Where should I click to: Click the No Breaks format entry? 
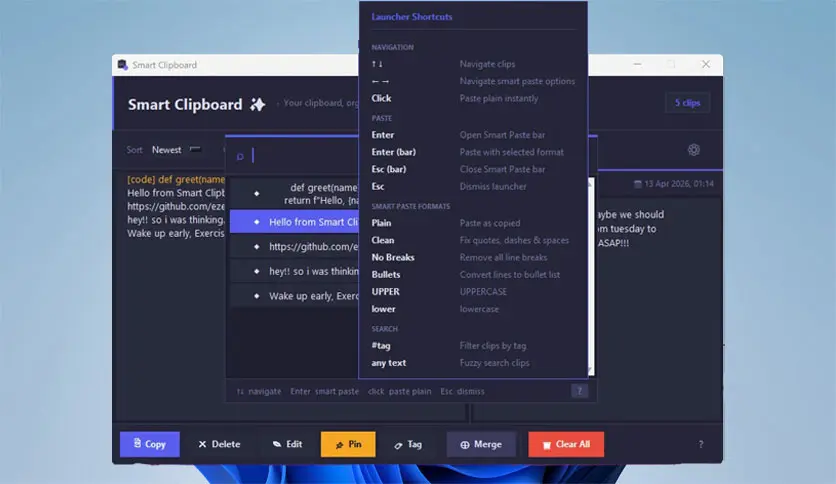(x=393, y=257)
